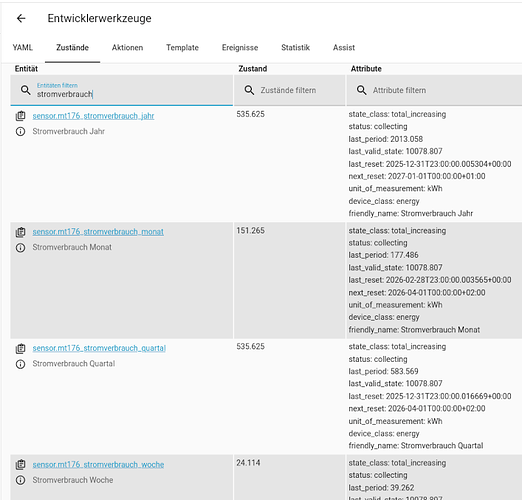Image resolution: width=522 pixels, height=500 pixels.
Task: Open sensor.mt176_stromverbrauch_quartal link
Action: click(x=99, y=348)
